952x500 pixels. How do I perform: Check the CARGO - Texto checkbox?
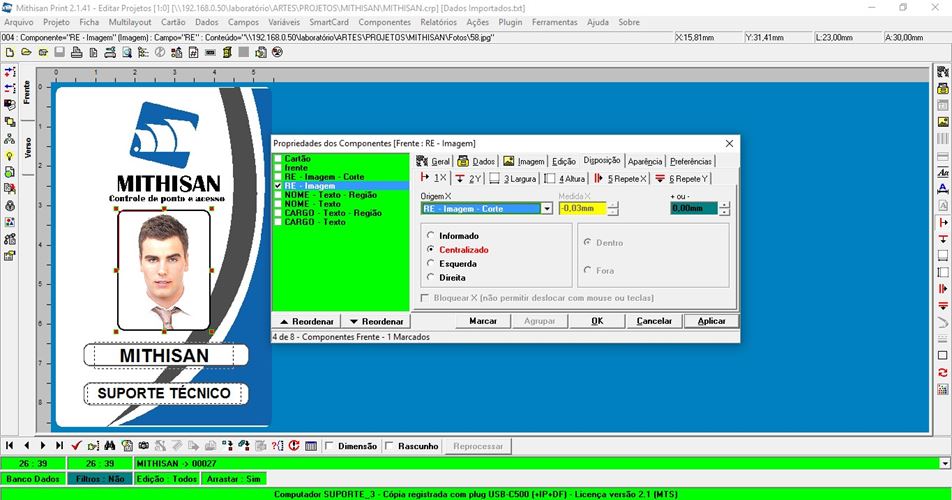[x=278, y=223]
